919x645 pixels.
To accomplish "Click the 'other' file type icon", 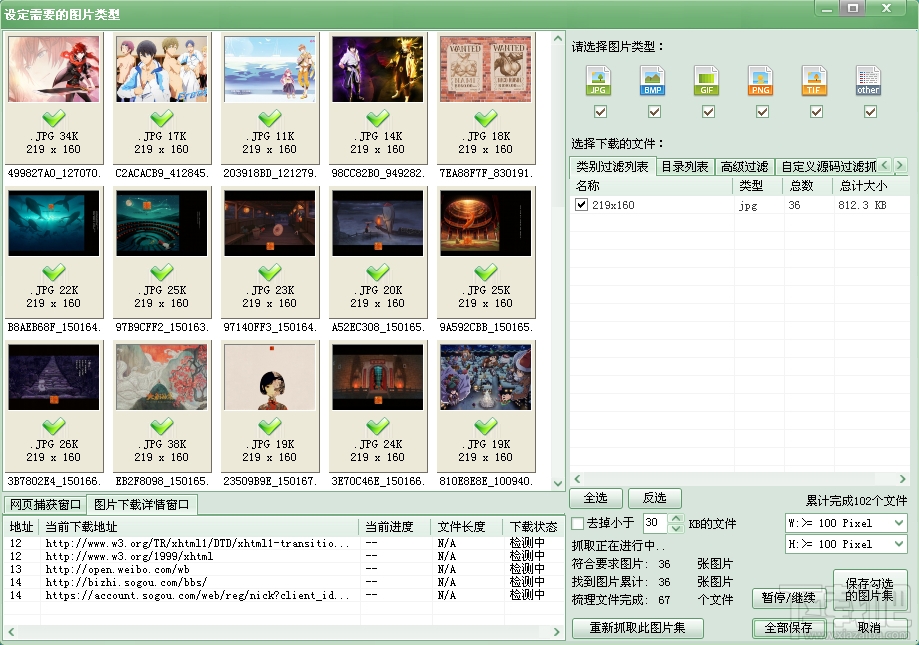I will [x=867, y=80].
